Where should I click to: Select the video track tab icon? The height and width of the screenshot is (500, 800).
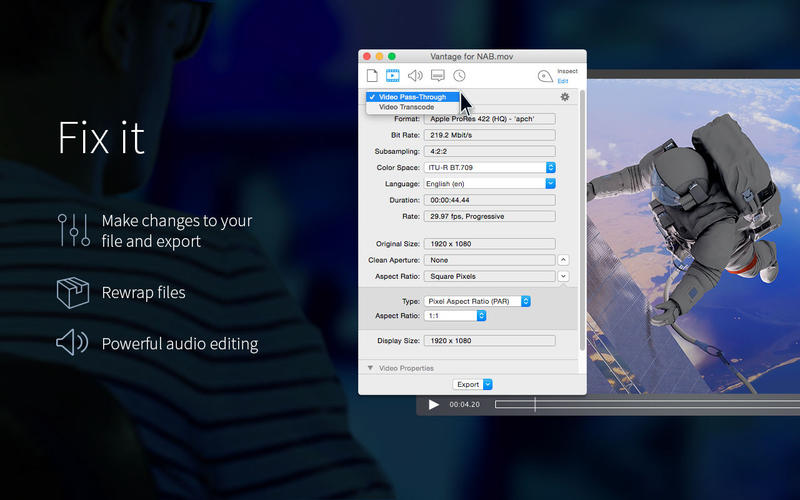(393, 76)
